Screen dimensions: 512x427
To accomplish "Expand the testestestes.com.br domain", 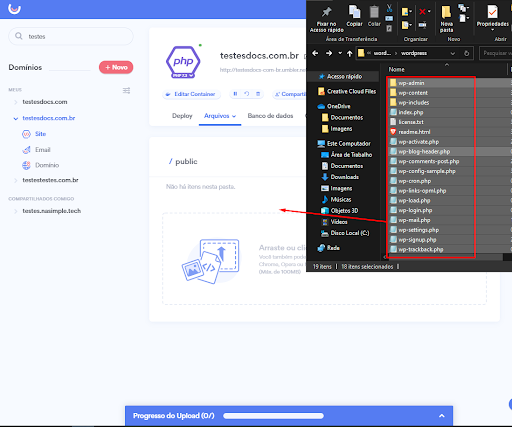I will [x=16, y=180].
